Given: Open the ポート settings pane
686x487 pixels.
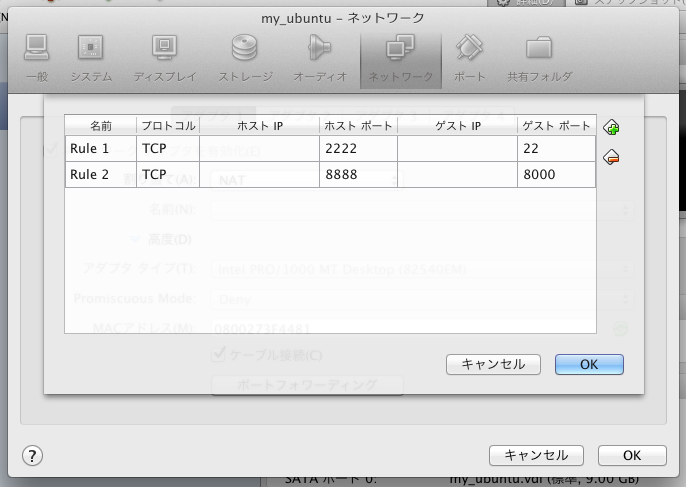Looking at the screenshot, I should 469,59.
